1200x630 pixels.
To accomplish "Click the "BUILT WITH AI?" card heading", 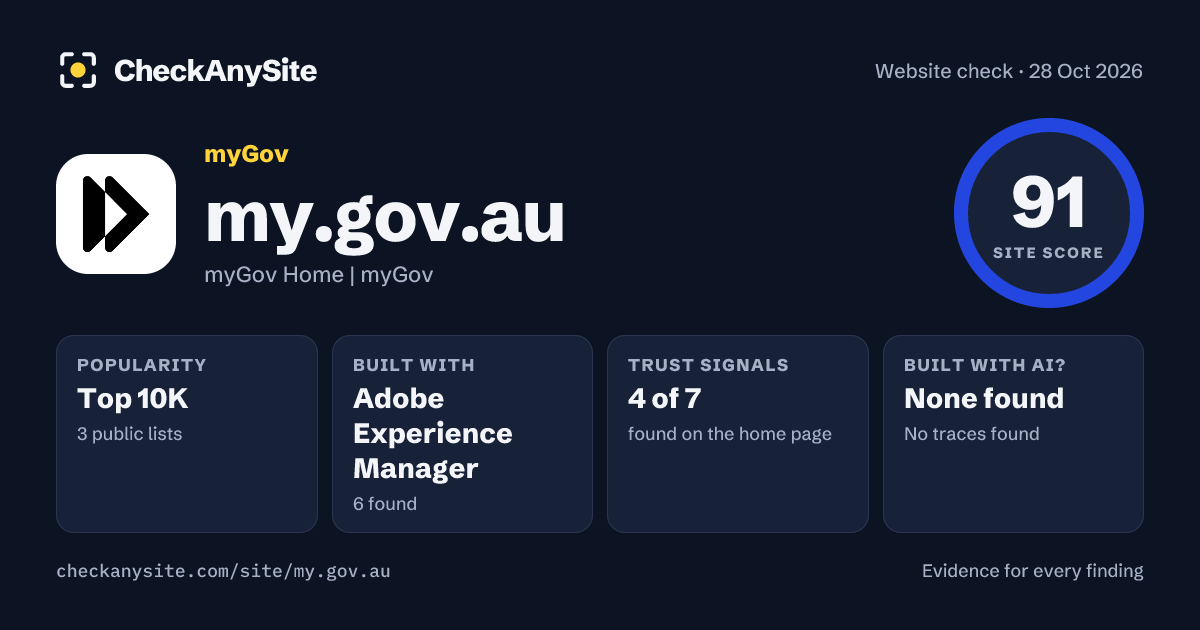I will (985, 365).
